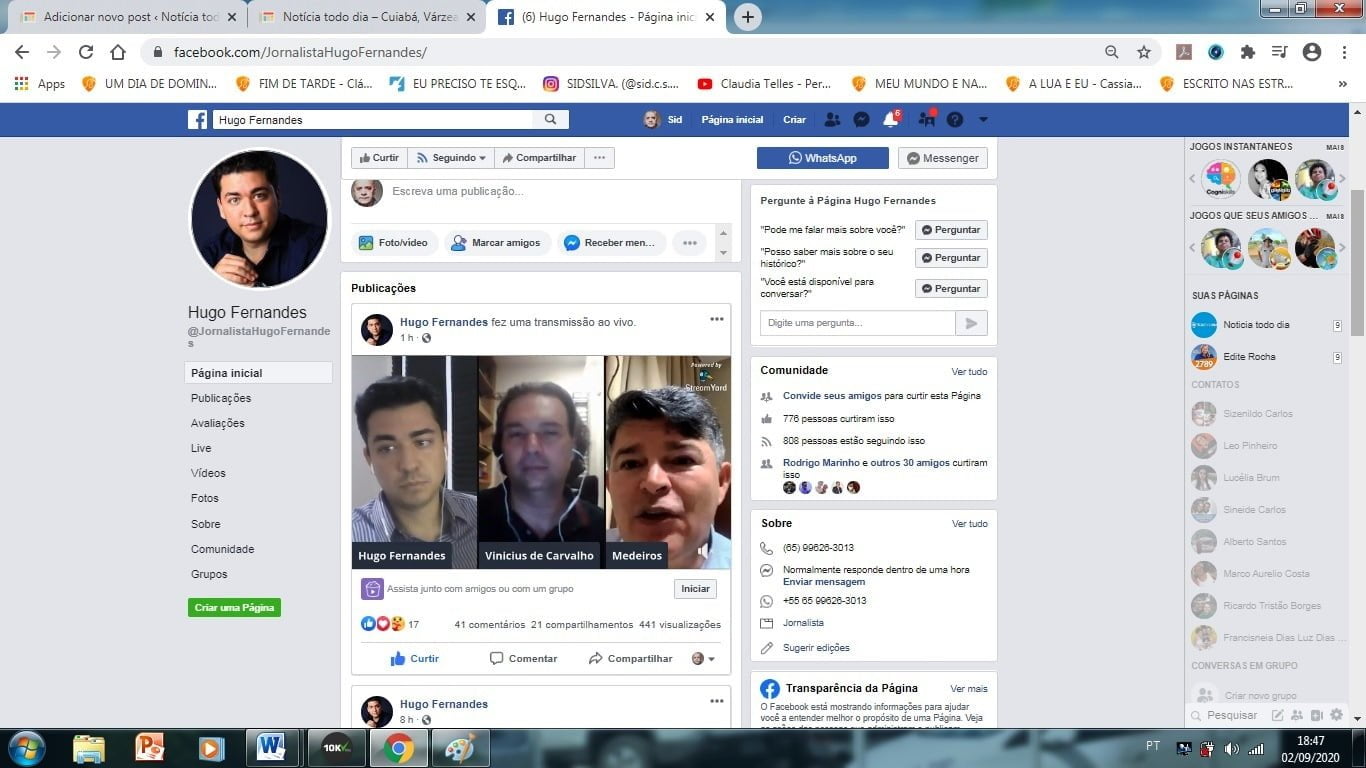Image resolution: width=1366 pixels, height=768 pixels.
Task: Click Curtir page button
Action: click(x=379, y=158)
